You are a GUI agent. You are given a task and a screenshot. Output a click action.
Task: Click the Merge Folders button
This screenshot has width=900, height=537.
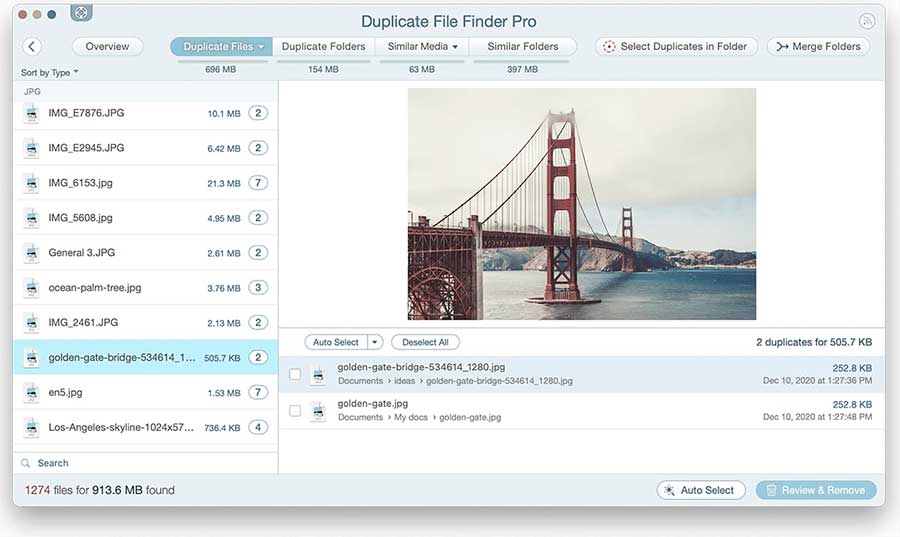[x=818, y=47]
